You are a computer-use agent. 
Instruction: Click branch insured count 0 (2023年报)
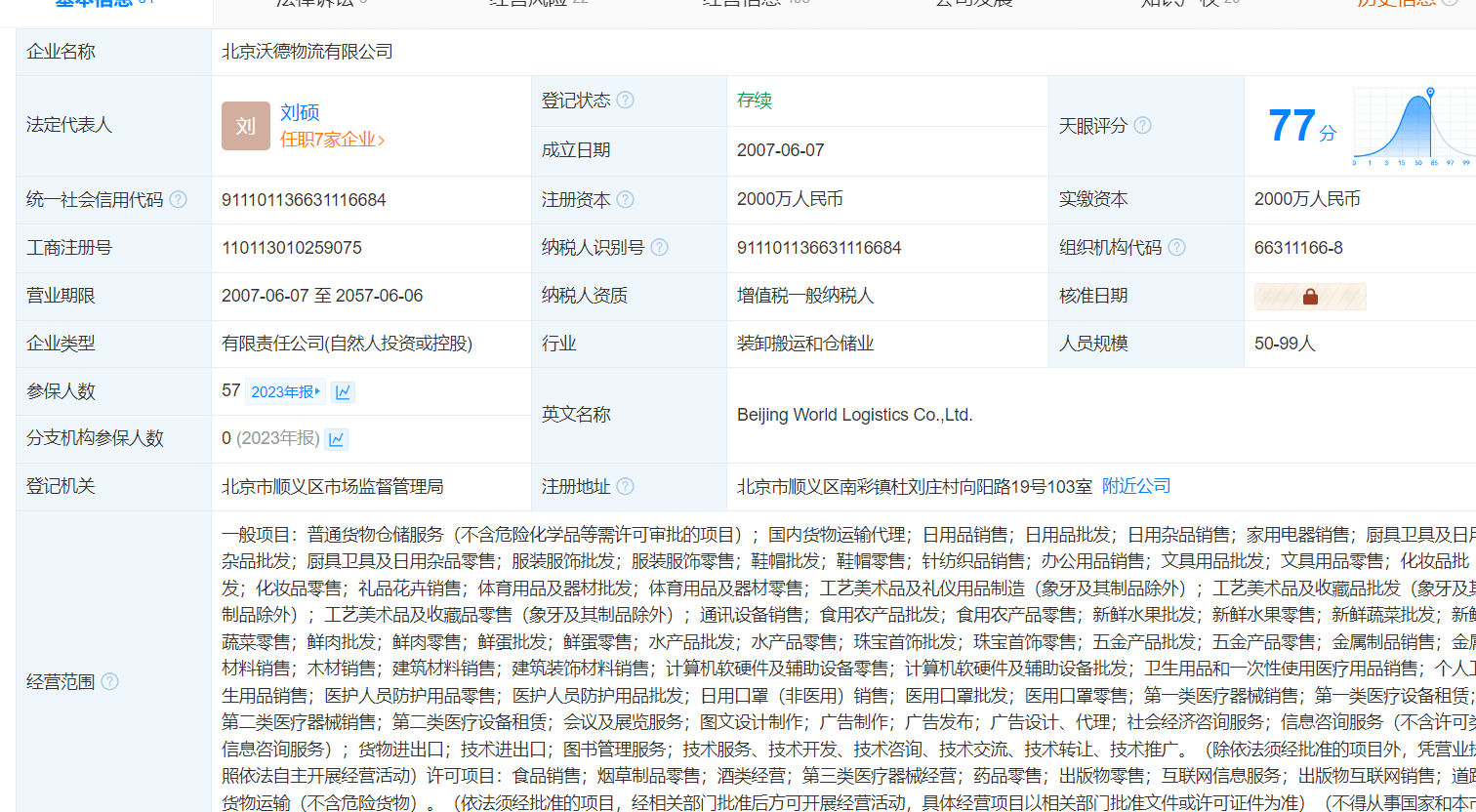pyautogui.click(x=270, y=438)
